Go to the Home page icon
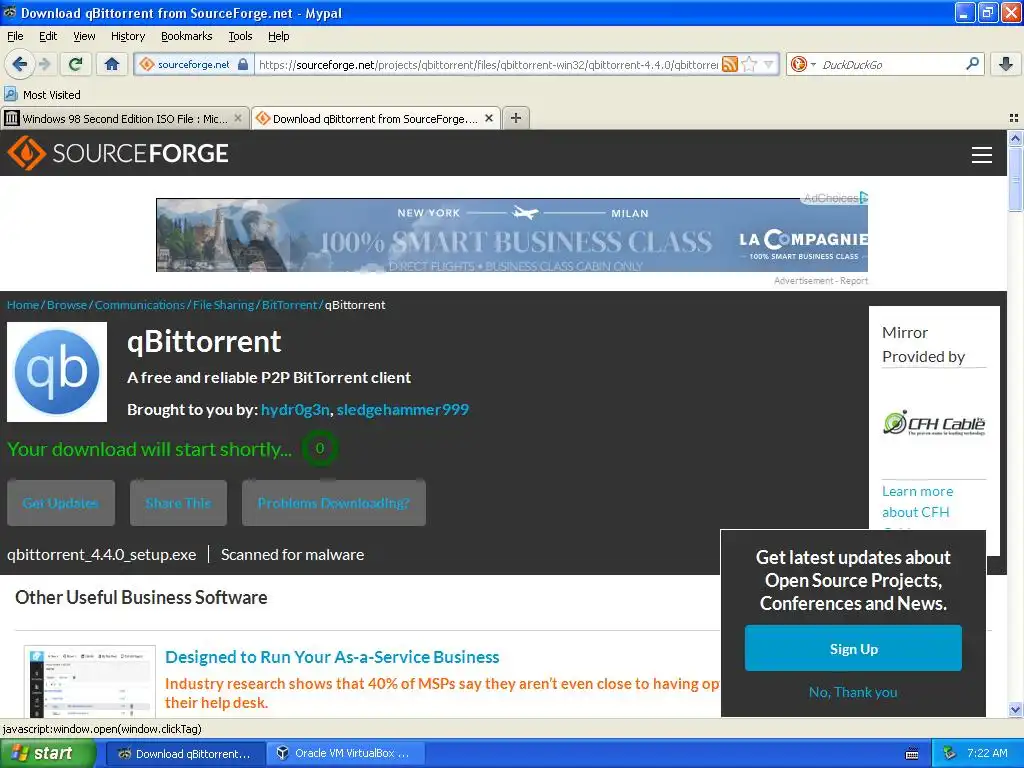 pos(112,64)
